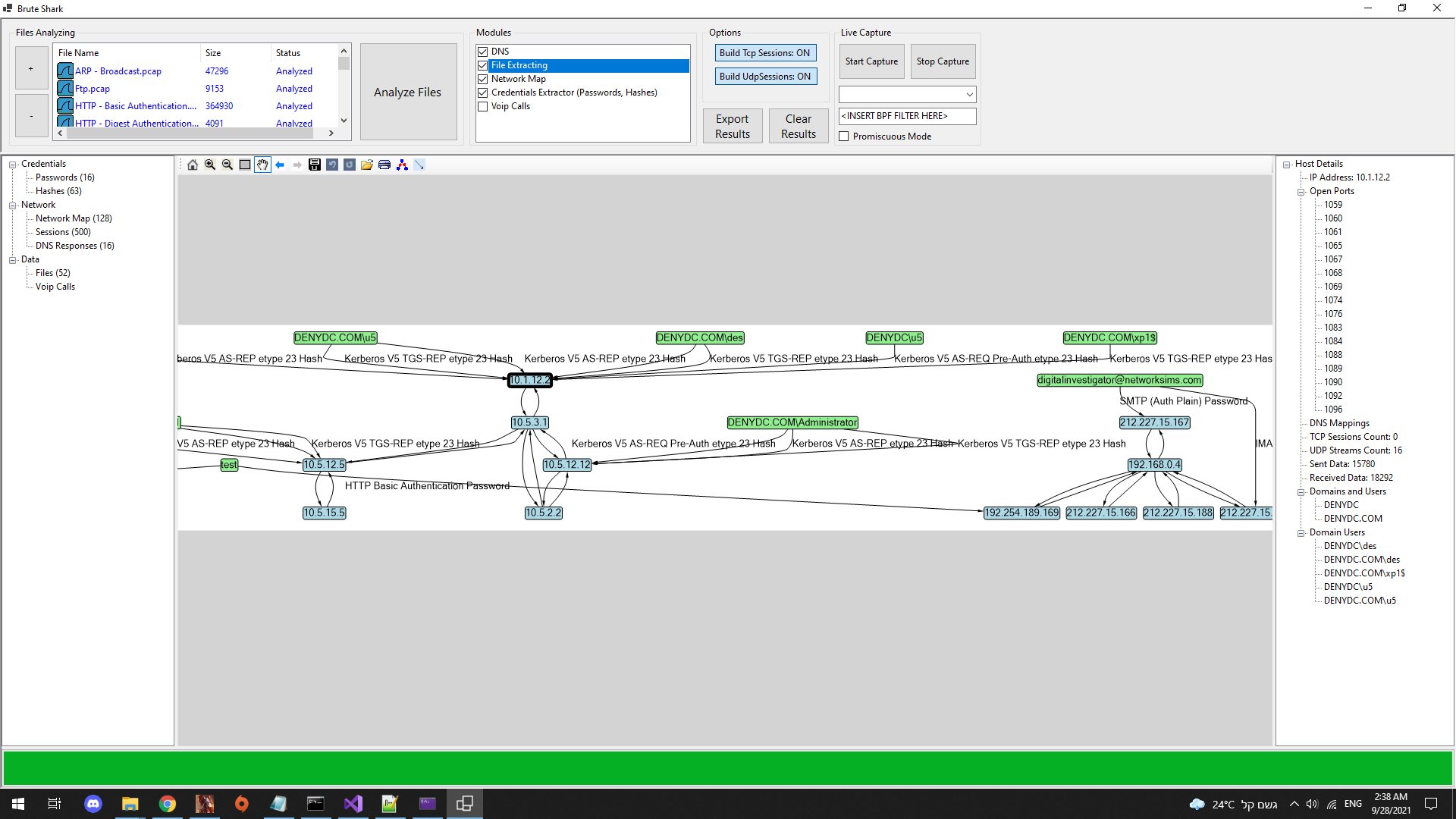The width and height of the screenshot is (1456, 819).
Task: Click the zoom out magnifier icon
Action: click(x=227, y=165)
